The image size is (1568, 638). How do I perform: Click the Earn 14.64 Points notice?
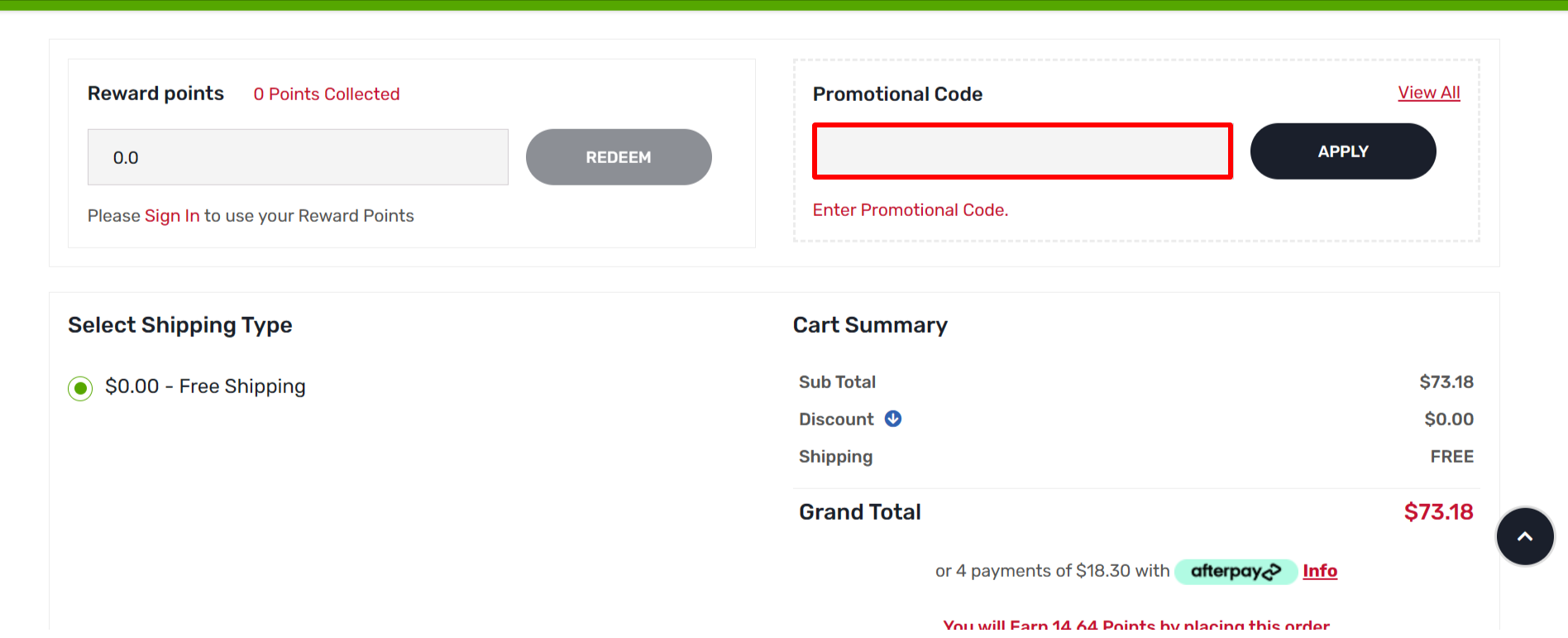1137,626
